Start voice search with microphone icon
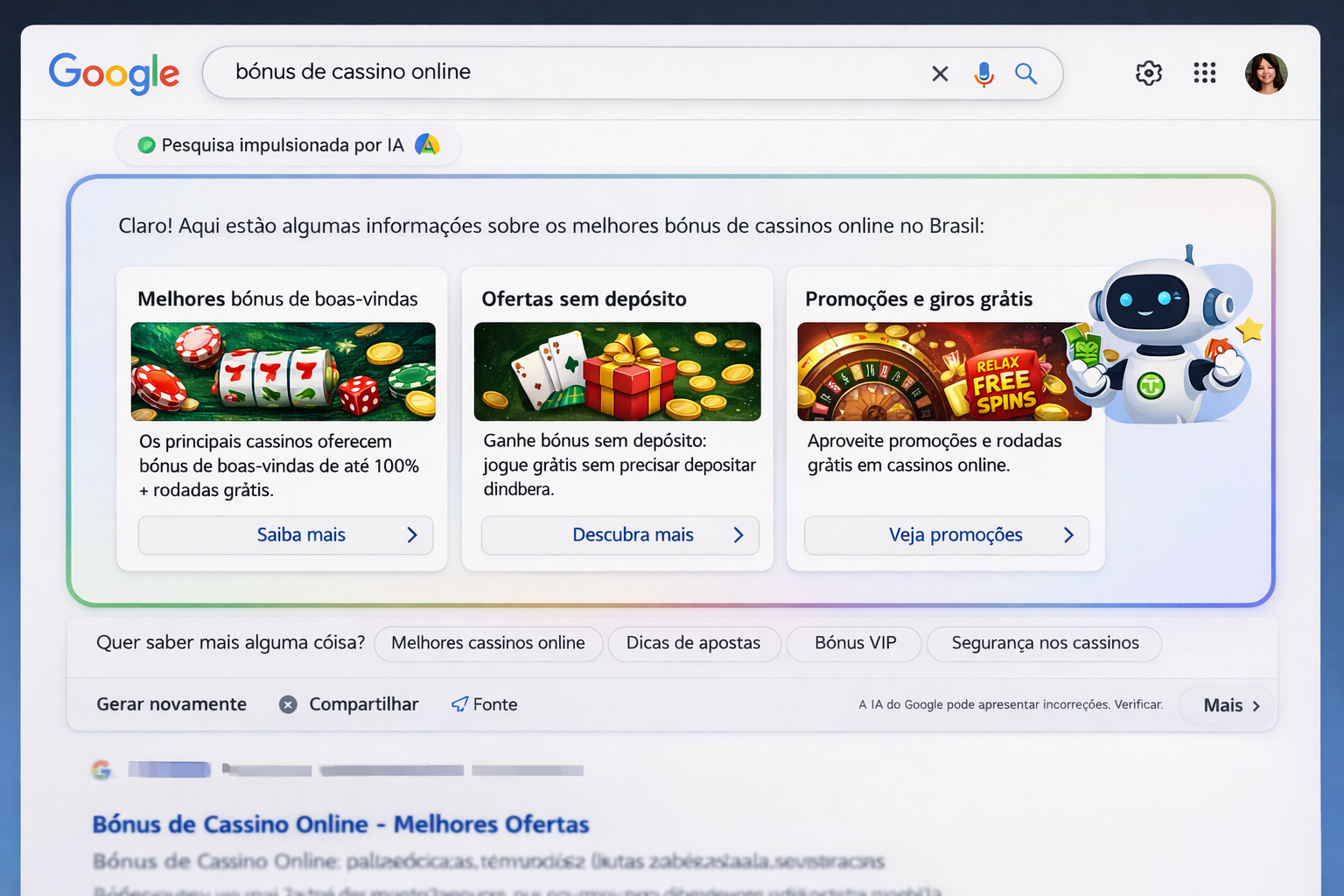Viewport: 1344px width, 896px height. (x=983, y=74)
